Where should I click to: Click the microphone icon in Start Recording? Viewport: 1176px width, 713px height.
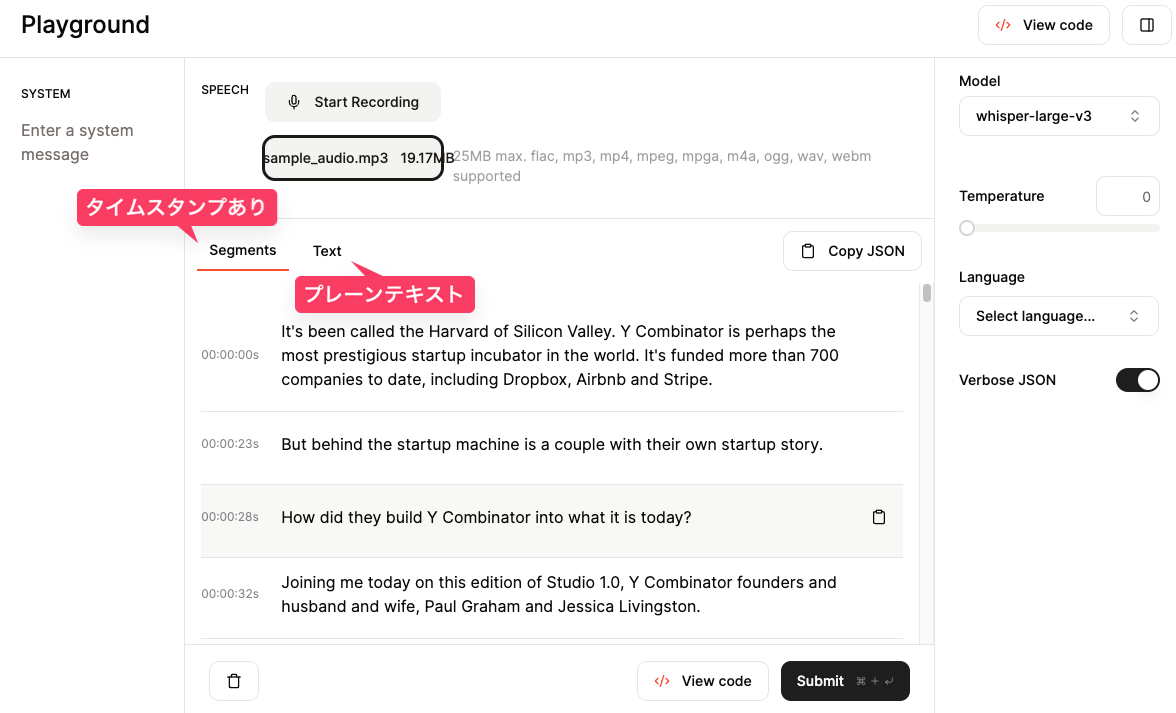click(x=294, y=102)
